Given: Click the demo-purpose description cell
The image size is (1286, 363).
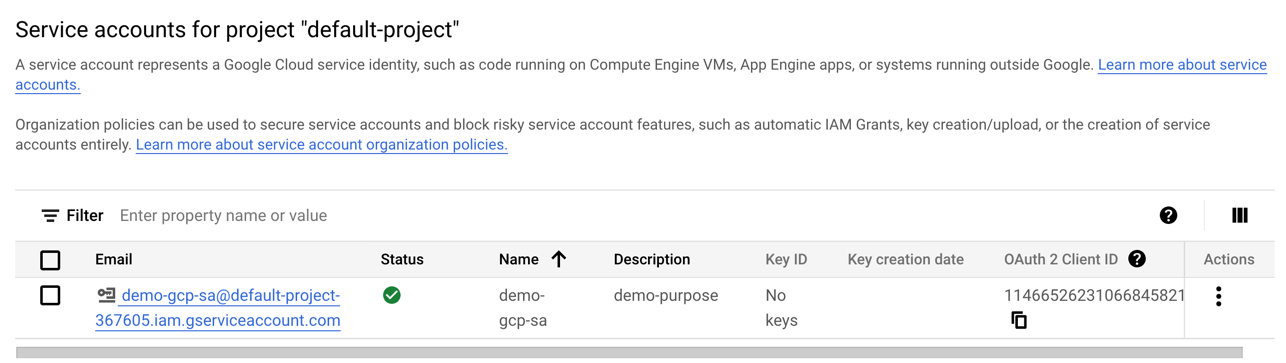Looking at the screenshot, I should pyautogui.click(x=666, y=296).
